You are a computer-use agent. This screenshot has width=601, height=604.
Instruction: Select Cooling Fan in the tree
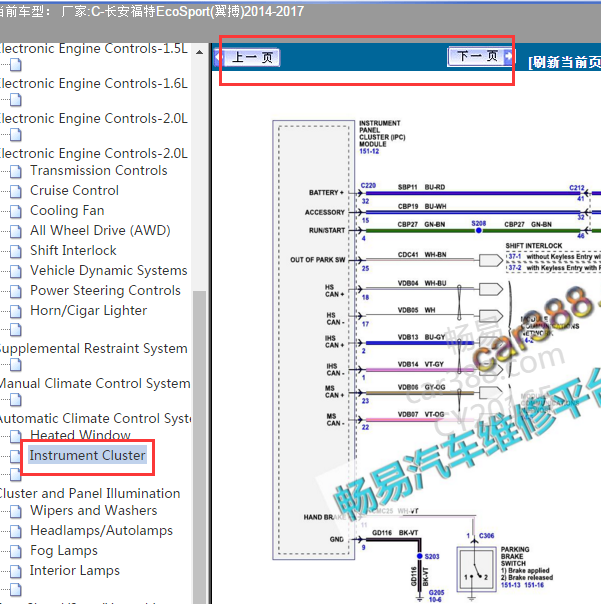point(67,210)
